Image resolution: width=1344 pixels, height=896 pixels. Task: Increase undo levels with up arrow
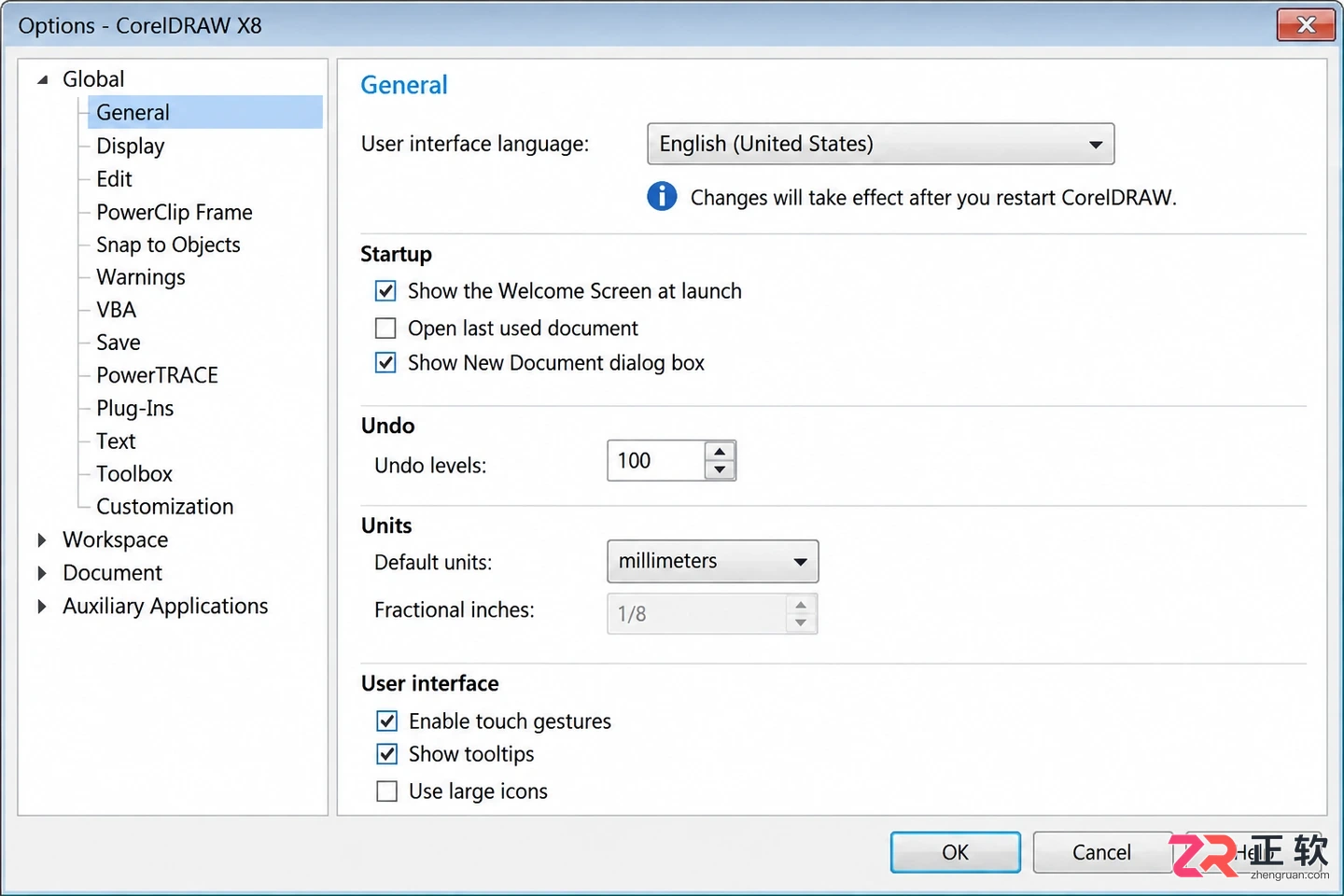coord(719,451)
